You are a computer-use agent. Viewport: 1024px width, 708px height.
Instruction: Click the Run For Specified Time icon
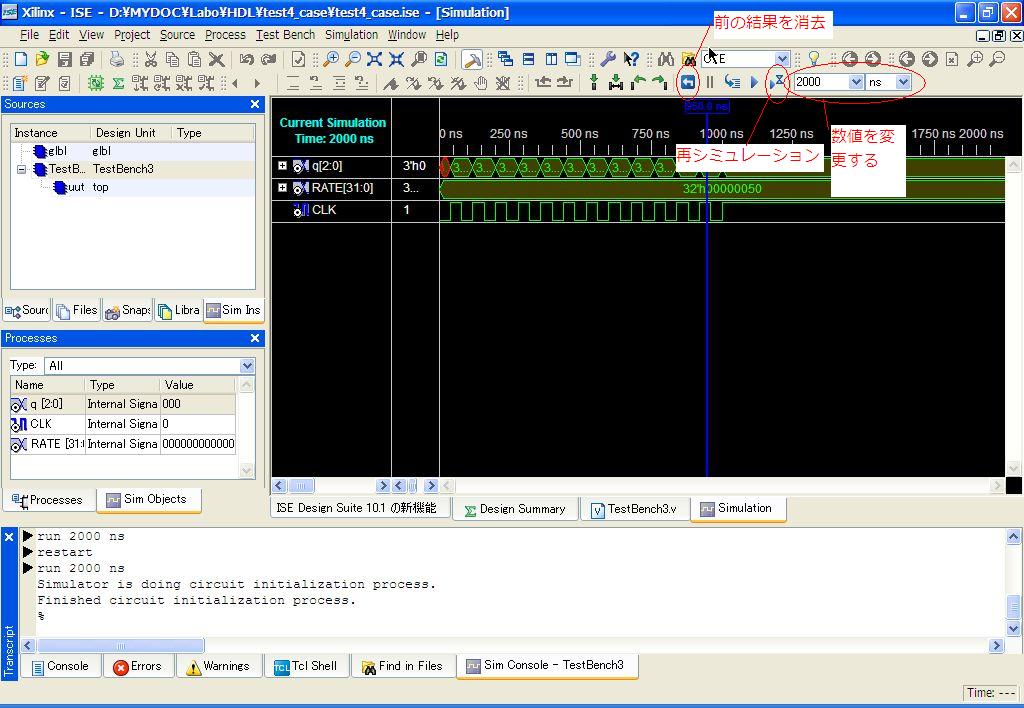(778, 82)
